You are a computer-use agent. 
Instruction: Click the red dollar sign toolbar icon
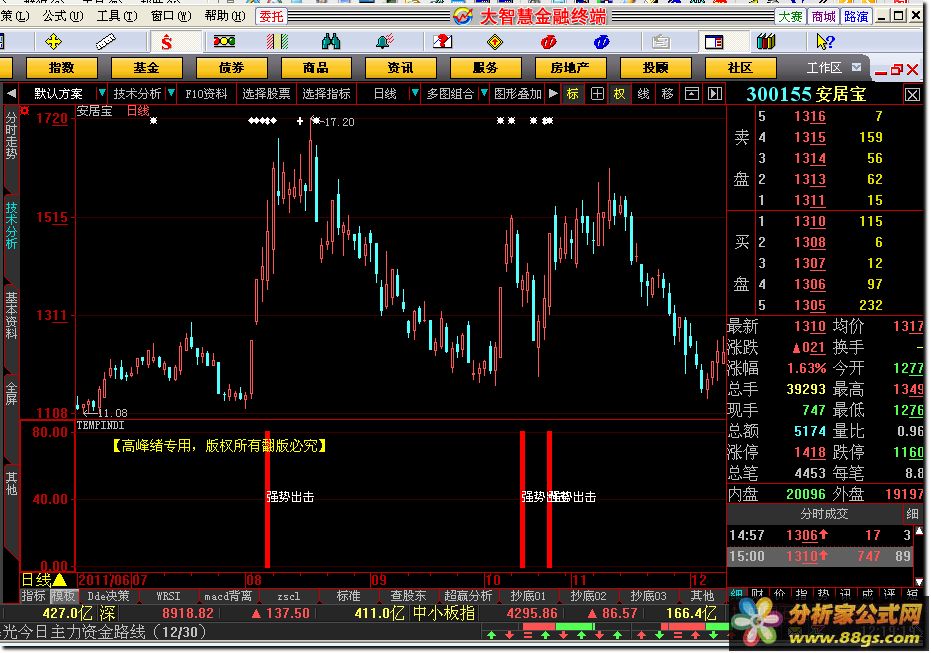coord(166,42)
